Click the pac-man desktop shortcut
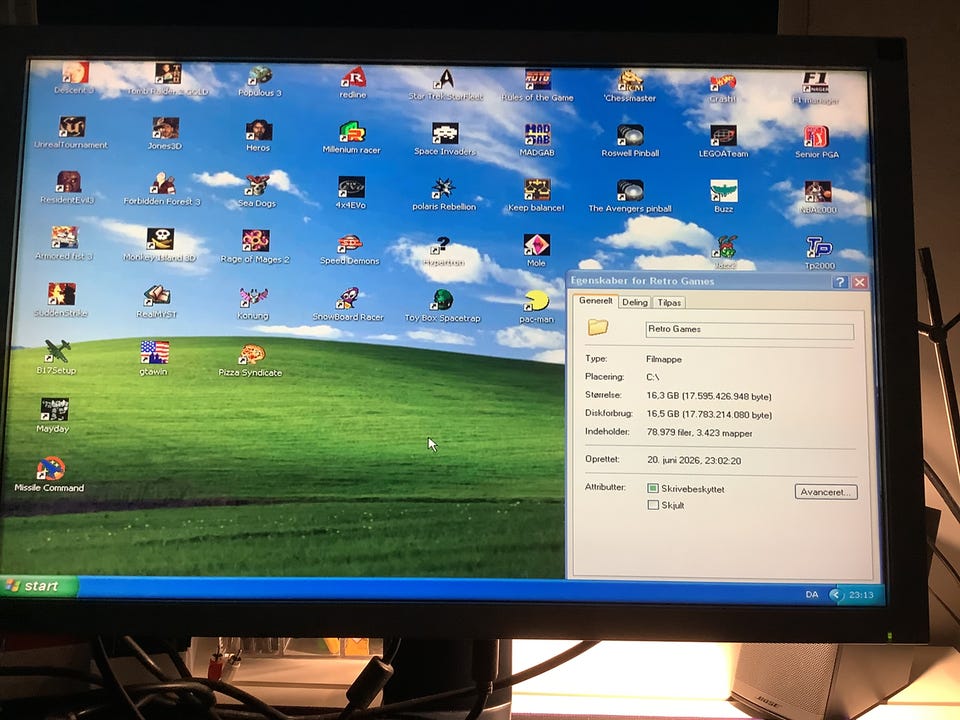The width and height of the screenshot is (960, 720). tap(536, 302)
